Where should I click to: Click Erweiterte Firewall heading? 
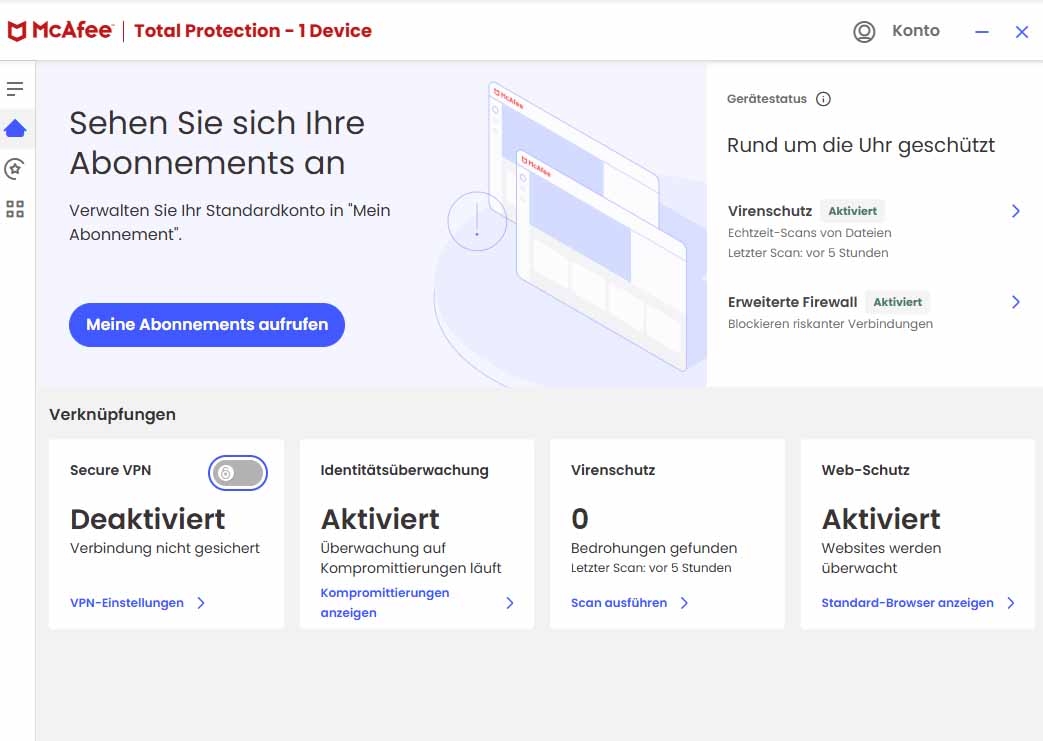pos(792,302)
